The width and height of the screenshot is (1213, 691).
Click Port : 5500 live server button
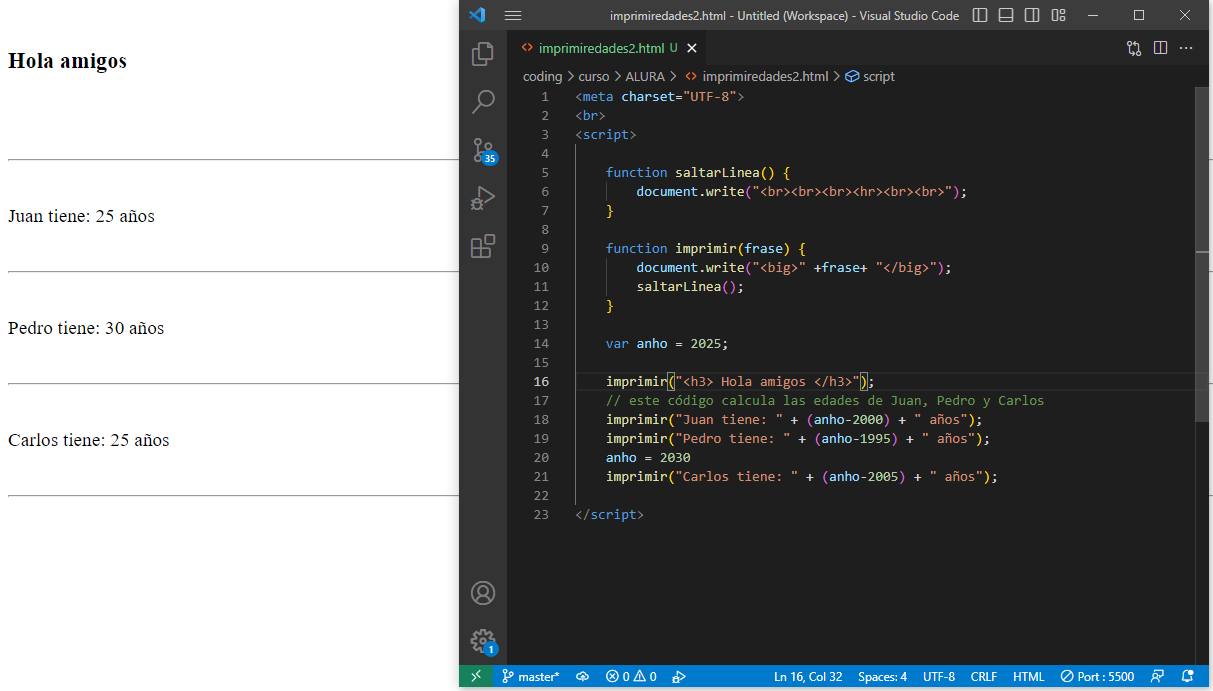click(x=1097, y=677)
